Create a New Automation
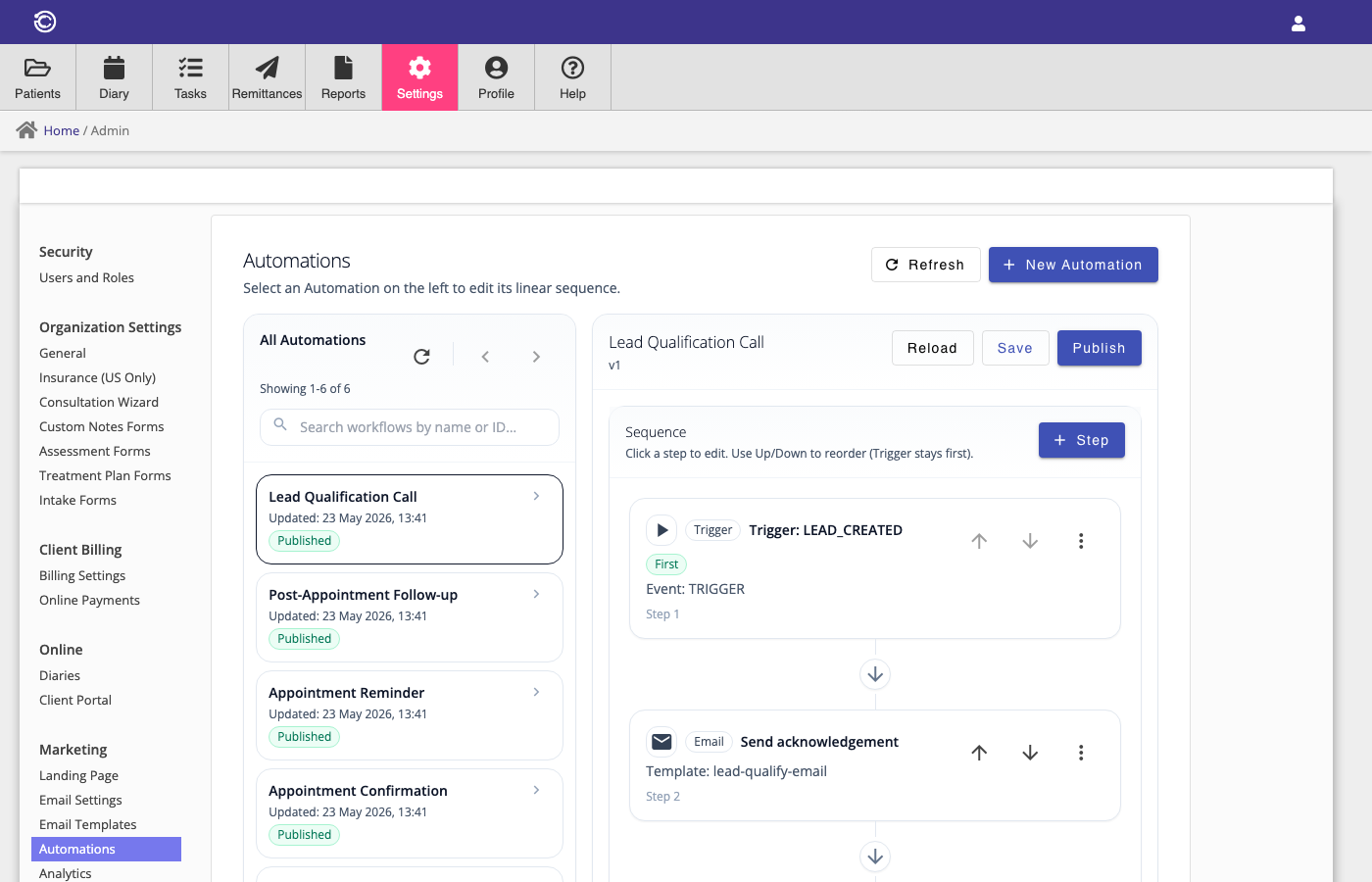 tap(1073, 265)
